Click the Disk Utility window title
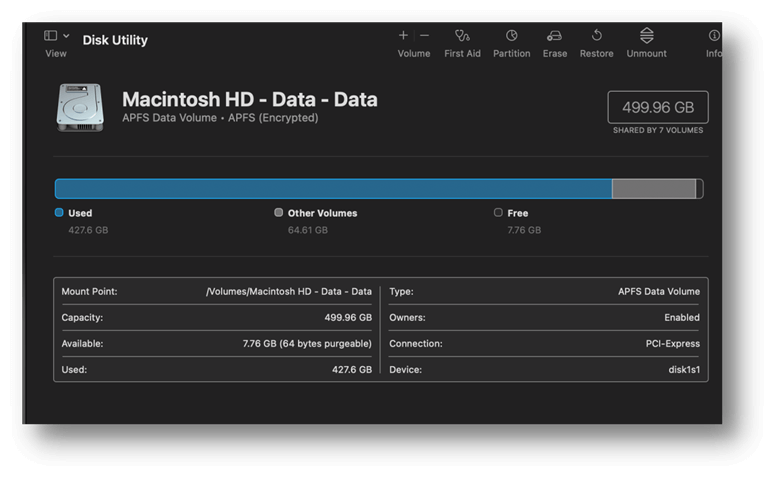This screenshot has width=775, height=477. tap(115, 40)
